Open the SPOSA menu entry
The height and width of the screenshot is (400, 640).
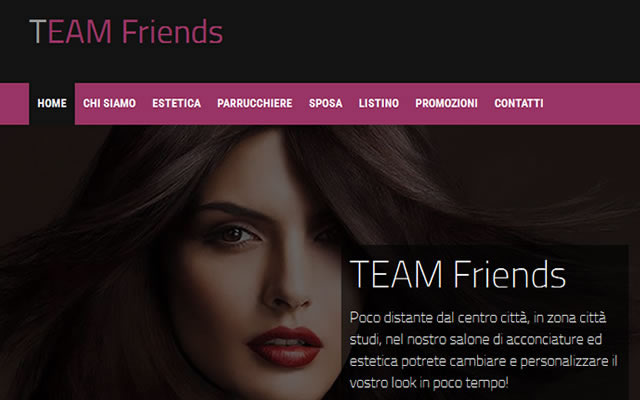(325, 104)
